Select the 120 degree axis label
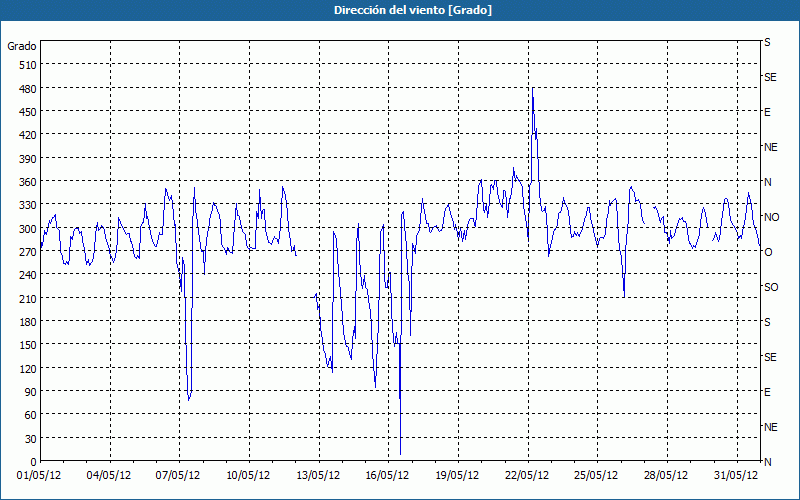The height and width of the screenshot is (500, 800). tap(28, 369)
